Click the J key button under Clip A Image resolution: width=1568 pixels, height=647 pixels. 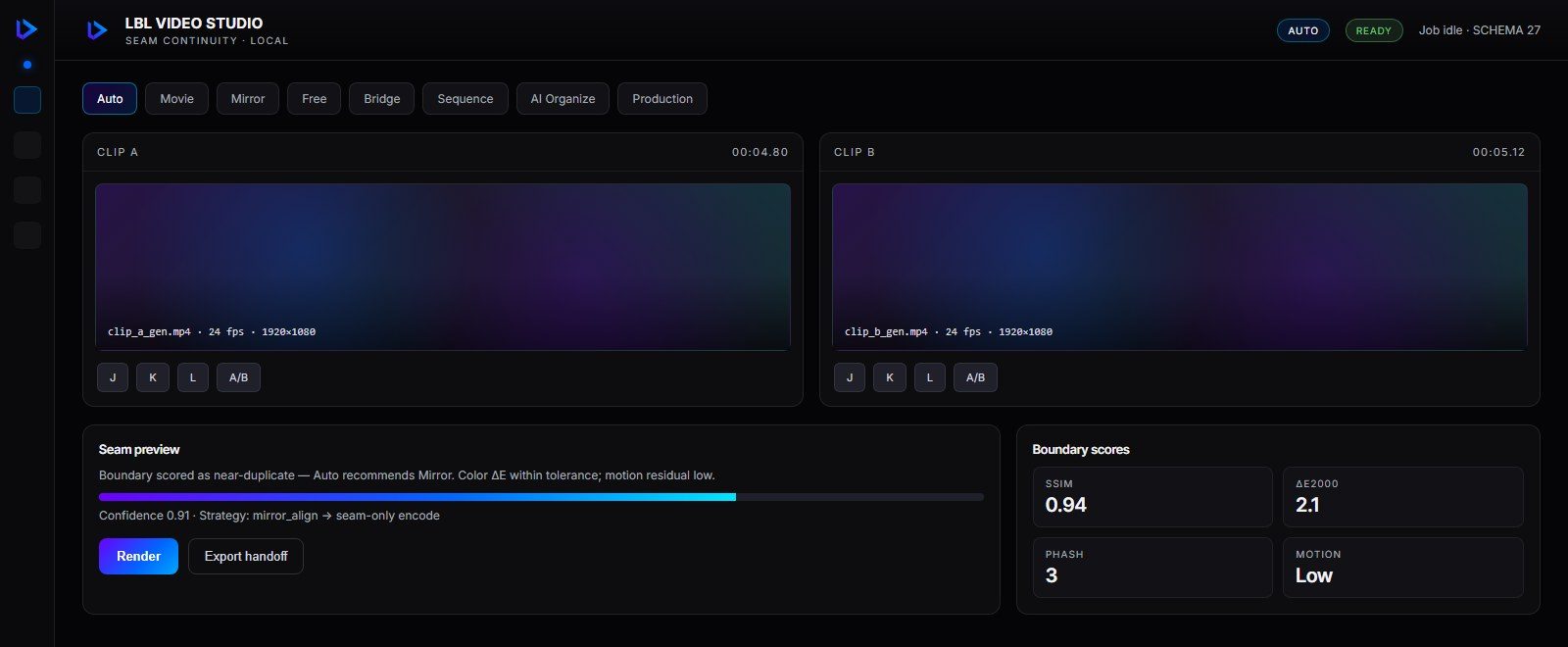[x=113, y=377]
